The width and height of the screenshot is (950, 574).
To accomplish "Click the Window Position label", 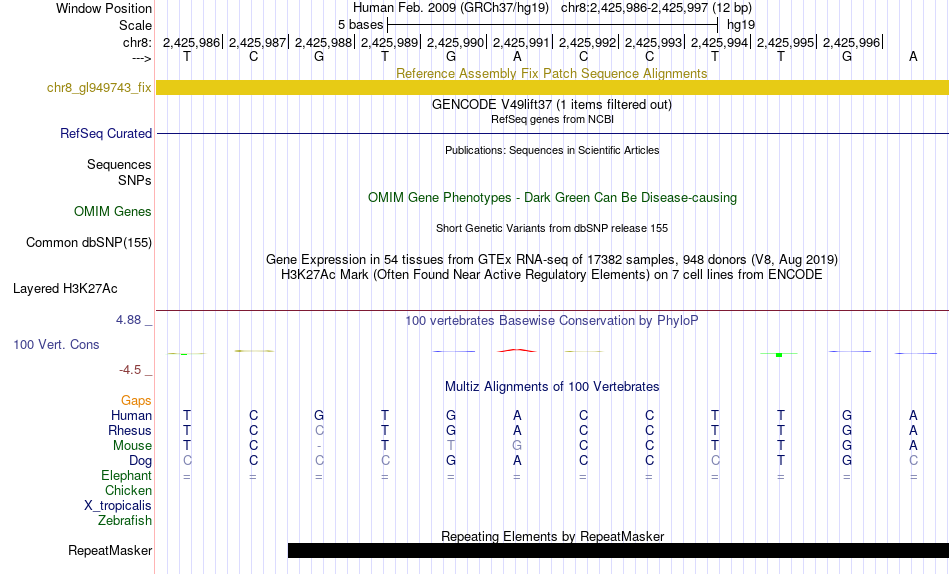I will click(104, 8).
